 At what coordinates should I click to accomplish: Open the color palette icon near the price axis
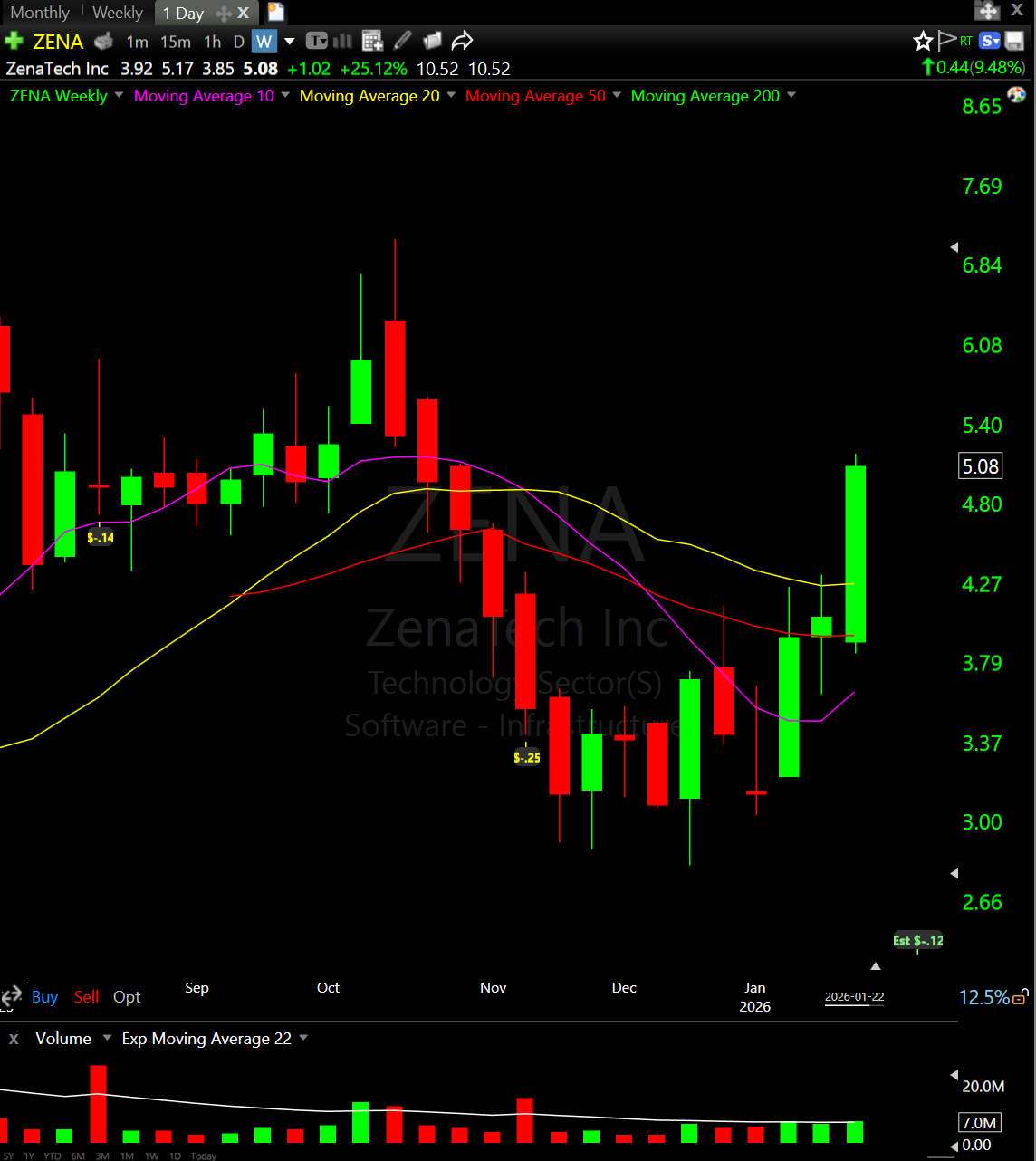[x=1016, y=95]
